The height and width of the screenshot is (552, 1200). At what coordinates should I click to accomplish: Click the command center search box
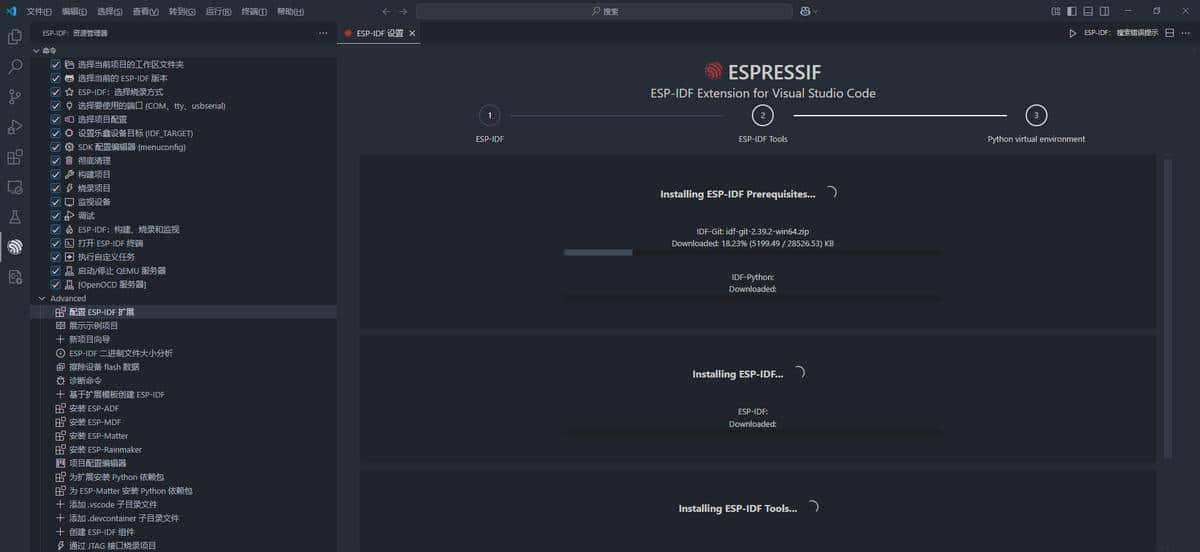[604, 11]
